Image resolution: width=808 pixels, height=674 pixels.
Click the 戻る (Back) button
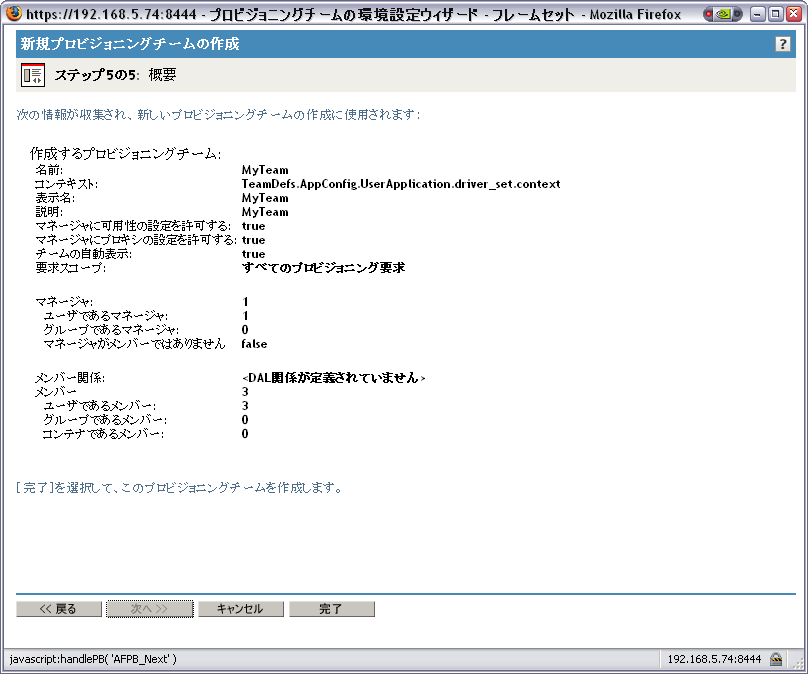(59, 609)
